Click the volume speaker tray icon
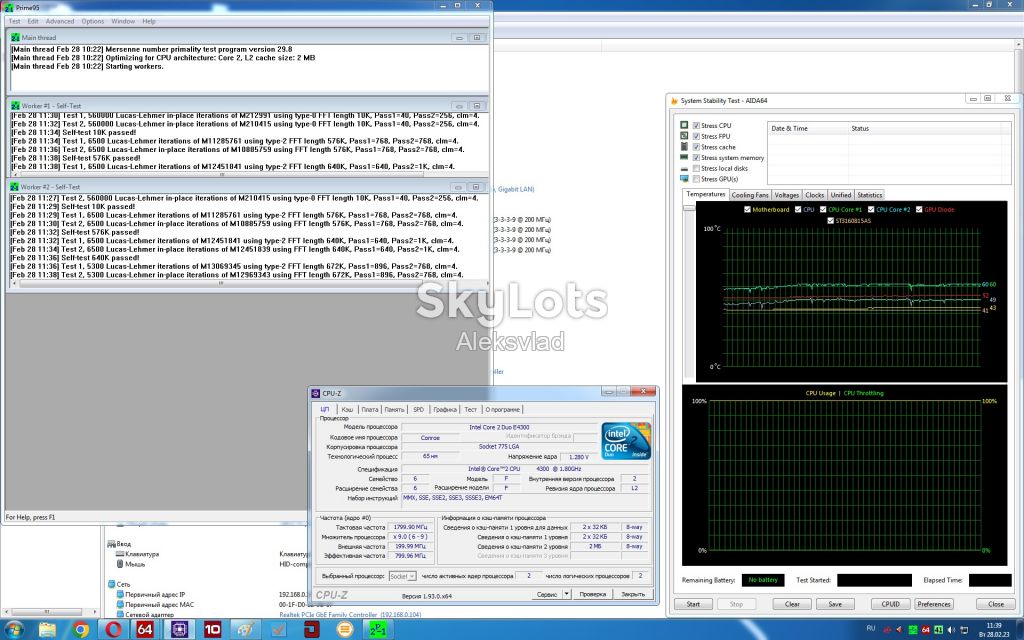Viewport: 1024px width, 640px height. (x=951, y=630)
